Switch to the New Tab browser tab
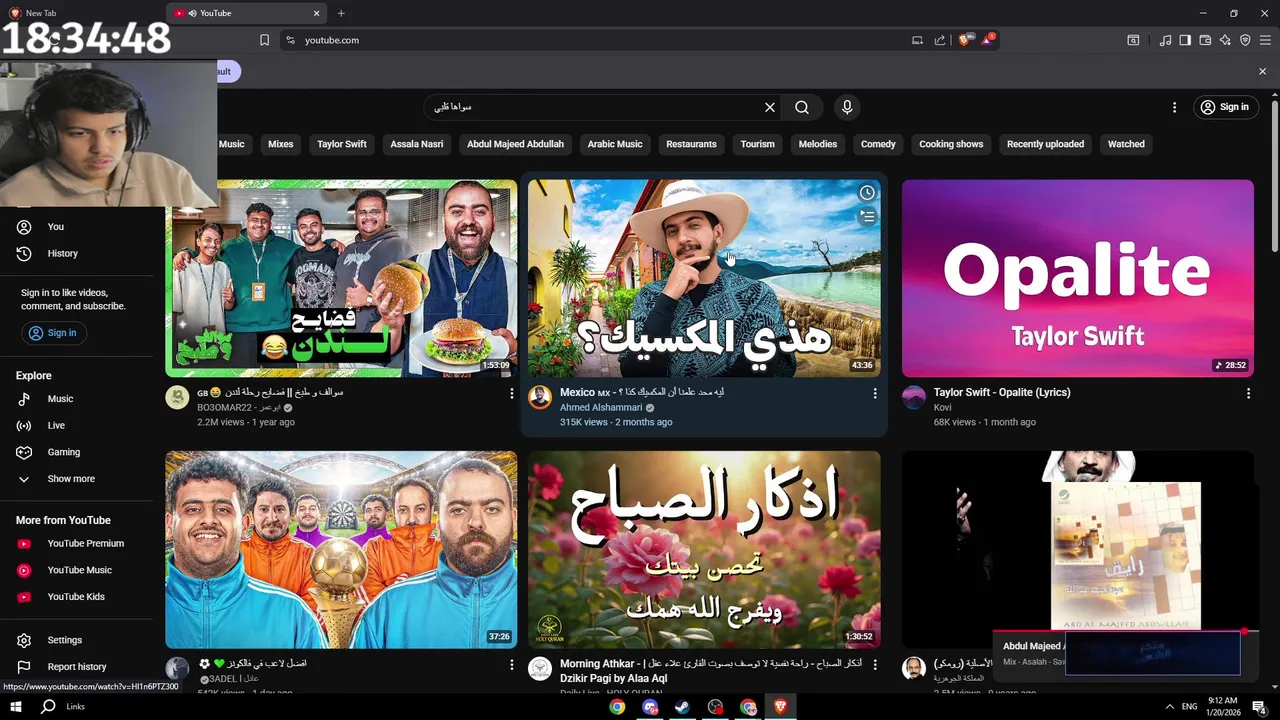 82,13
